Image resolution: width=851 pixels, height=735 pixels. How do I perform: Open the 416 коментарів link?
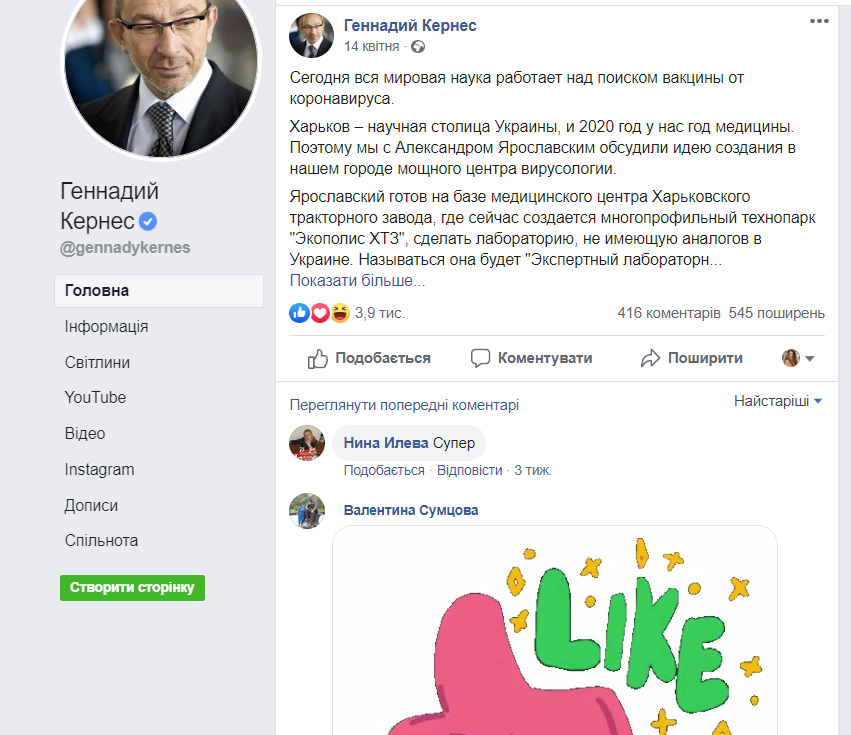tap(669, 313)
